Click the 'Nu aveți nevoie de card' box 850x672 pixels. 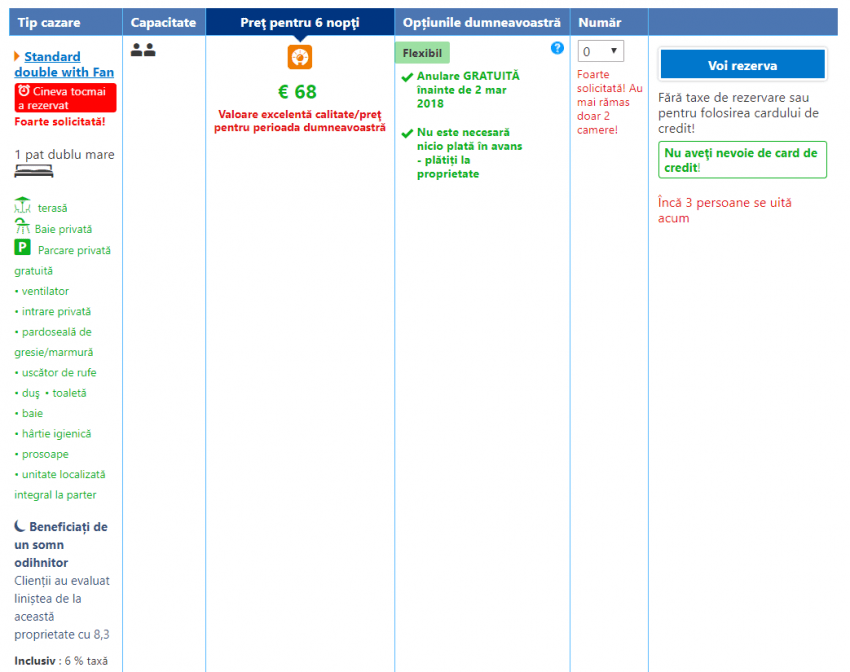tap(742, 160)
